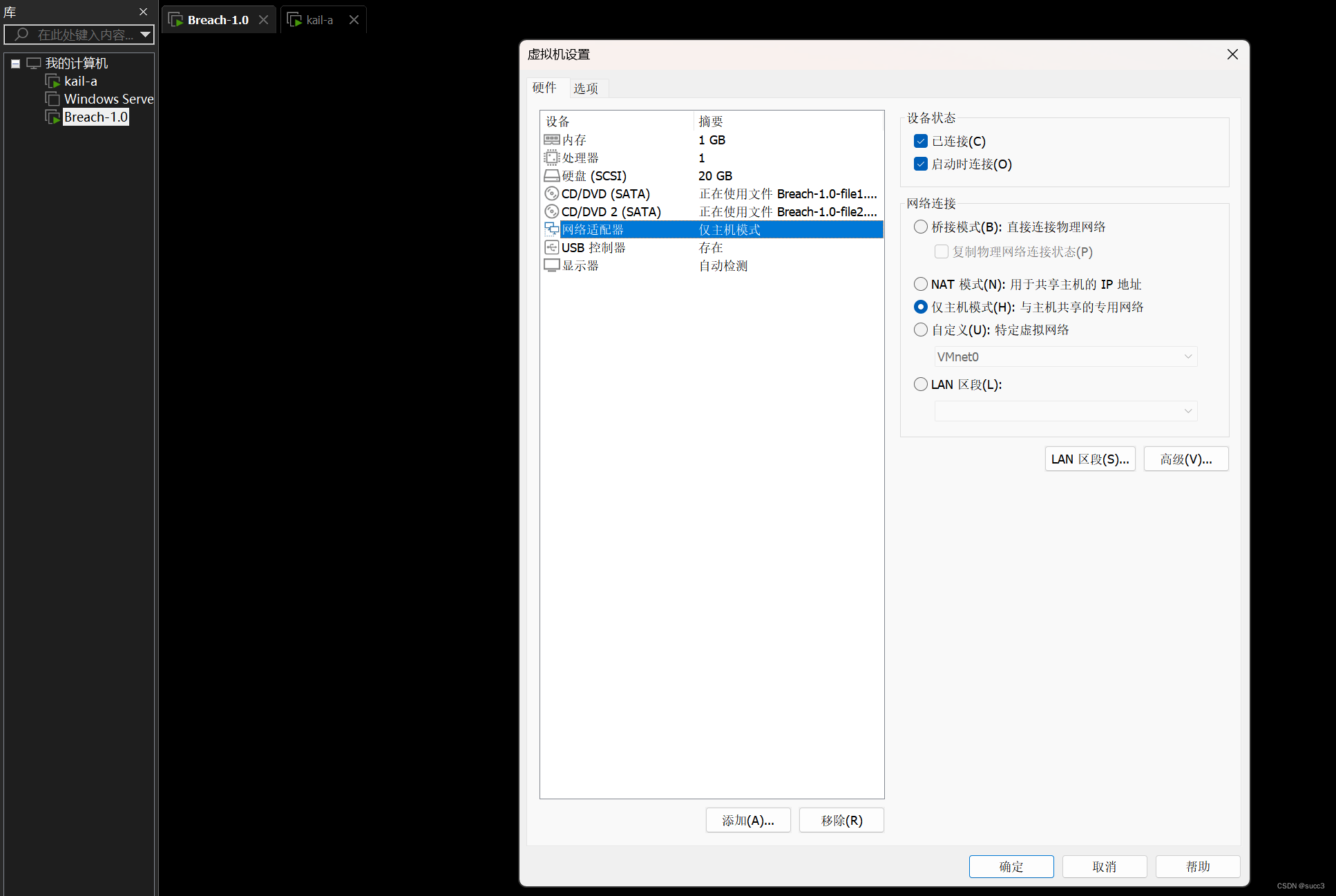Click the Advanced 高级(V)... button
This screenshot has width=1336, height=896.
(x=1186, y=459)
